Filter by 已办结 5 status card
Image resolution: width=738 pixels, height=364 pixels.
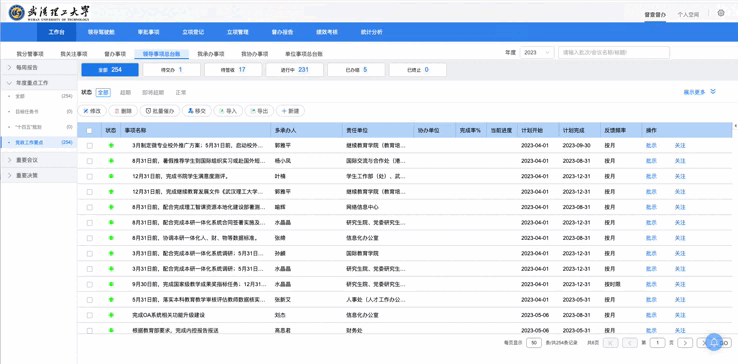coord(356,70)
